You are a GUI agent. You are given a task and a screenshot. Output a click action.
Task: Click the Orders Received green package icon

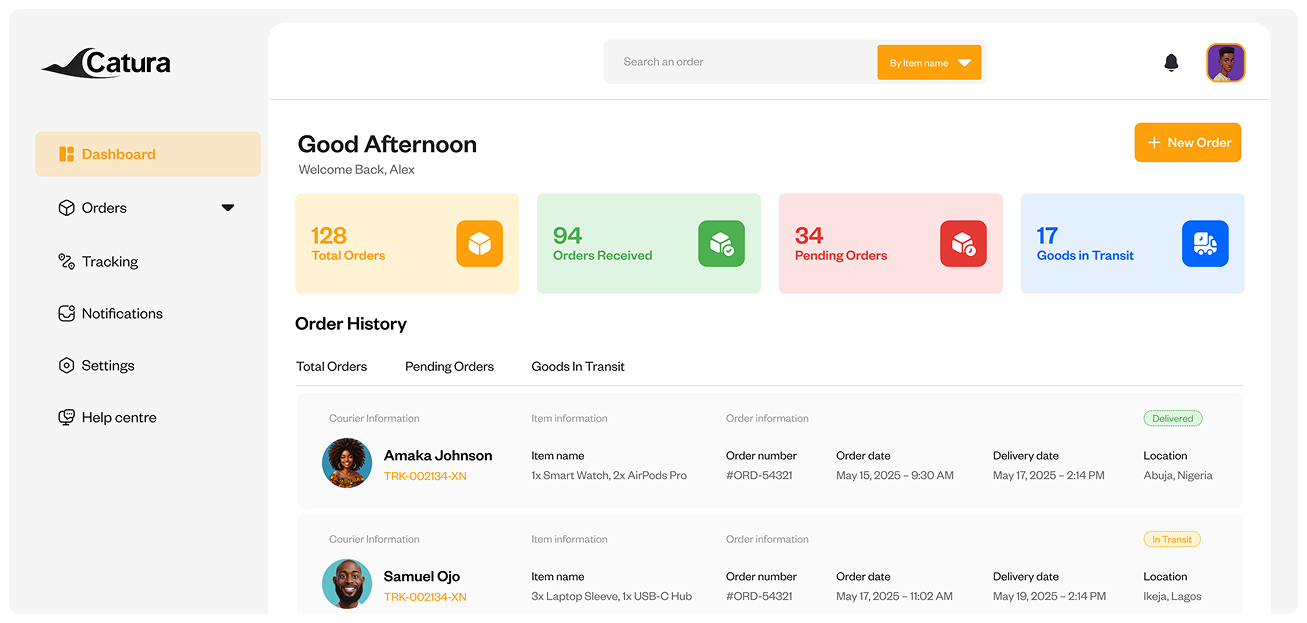721,244
